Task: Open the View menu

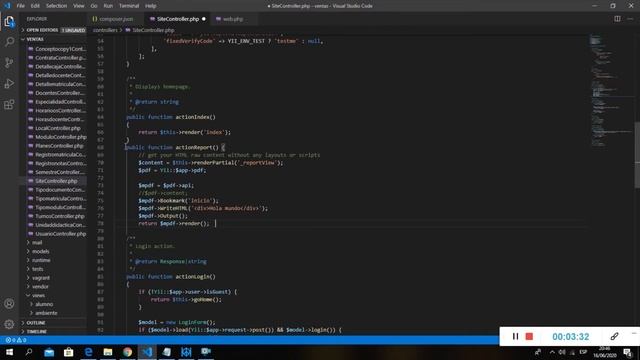Action: 78,6
